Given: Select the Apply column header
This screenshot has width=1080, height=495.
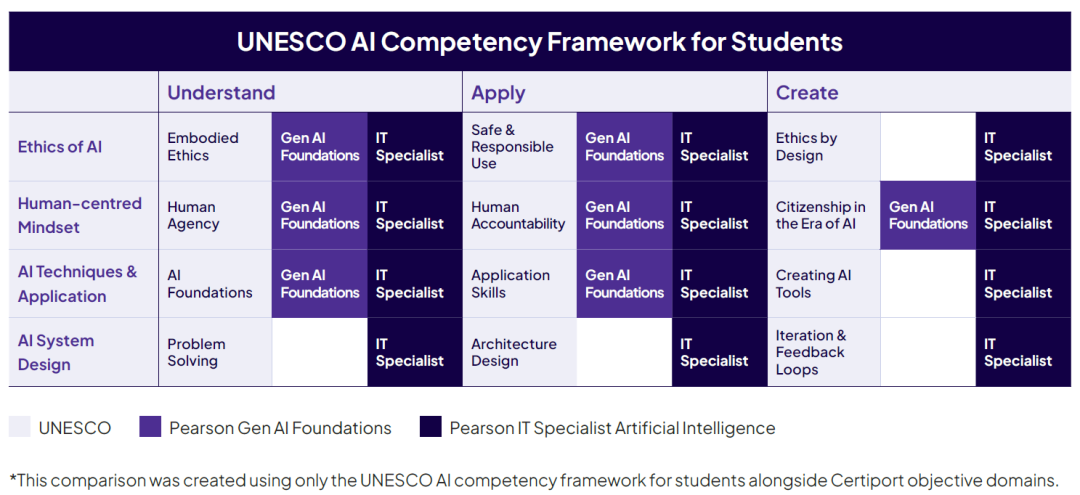Looking at the screenshot, I should [x=498, y=93].
